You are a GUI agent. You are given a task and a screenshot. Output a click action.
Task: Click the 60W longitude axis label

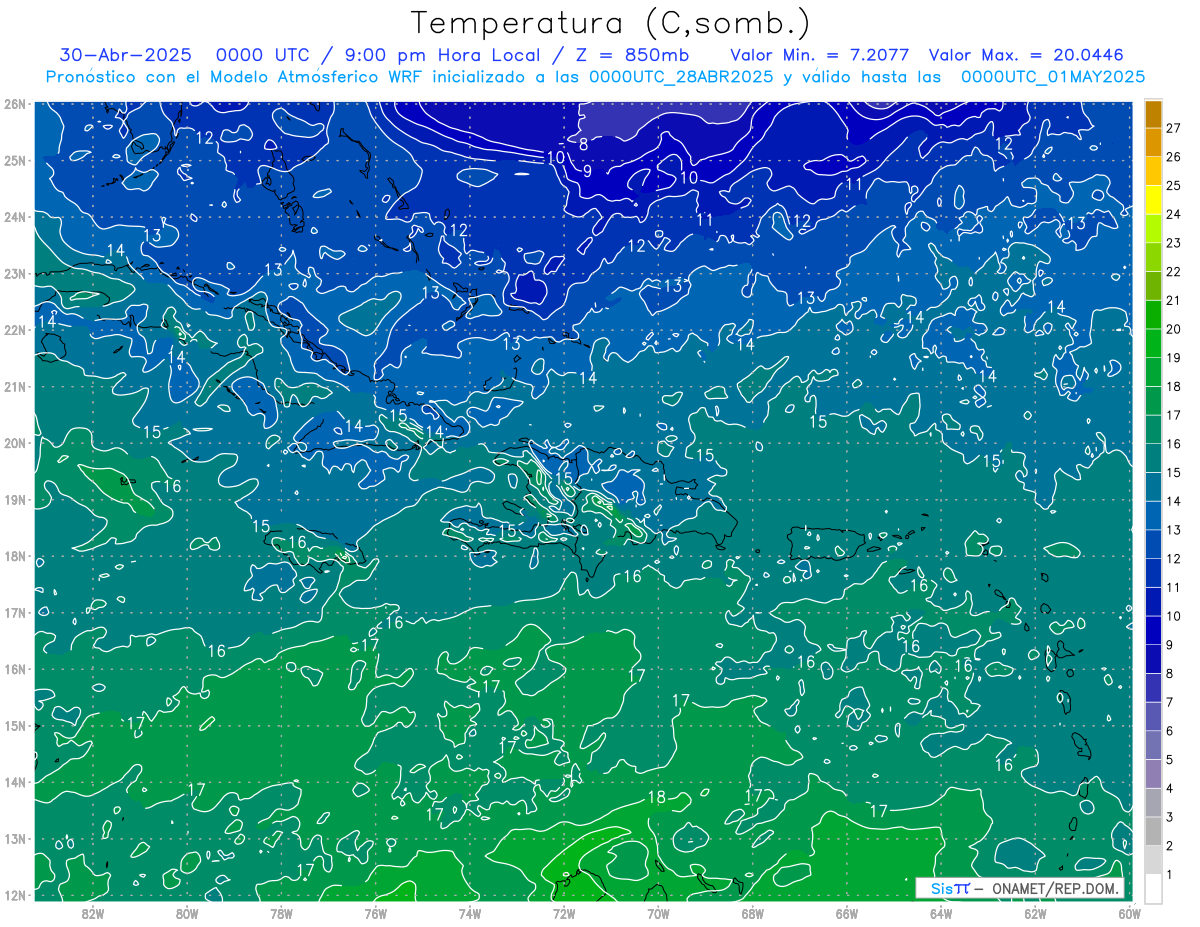[x=1129, y=913]
